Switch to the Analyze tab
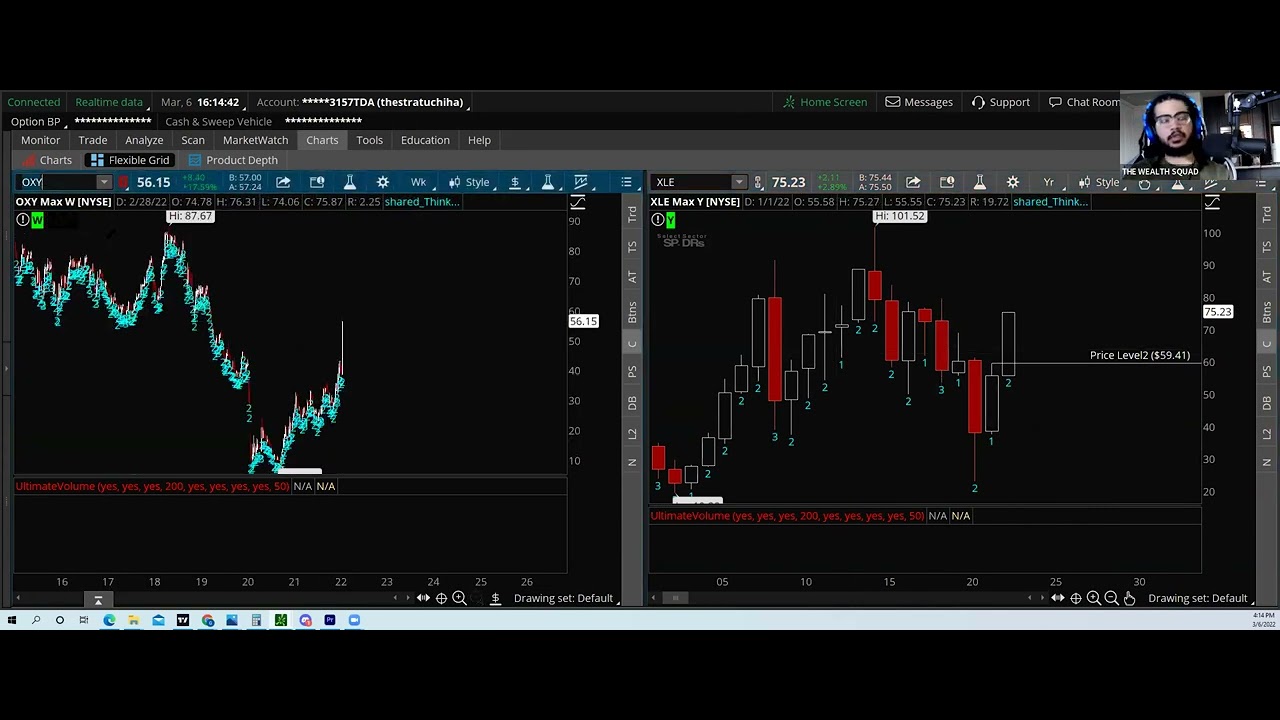 point(144,140)
